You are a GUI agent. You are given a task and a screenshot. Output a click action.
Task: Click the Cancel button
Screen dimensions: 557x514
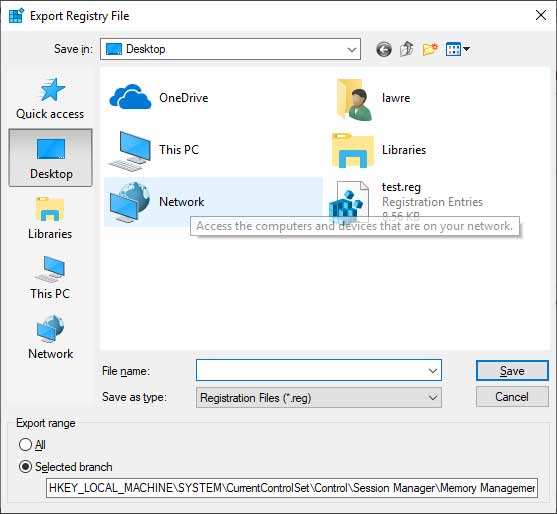click(512, 397)
